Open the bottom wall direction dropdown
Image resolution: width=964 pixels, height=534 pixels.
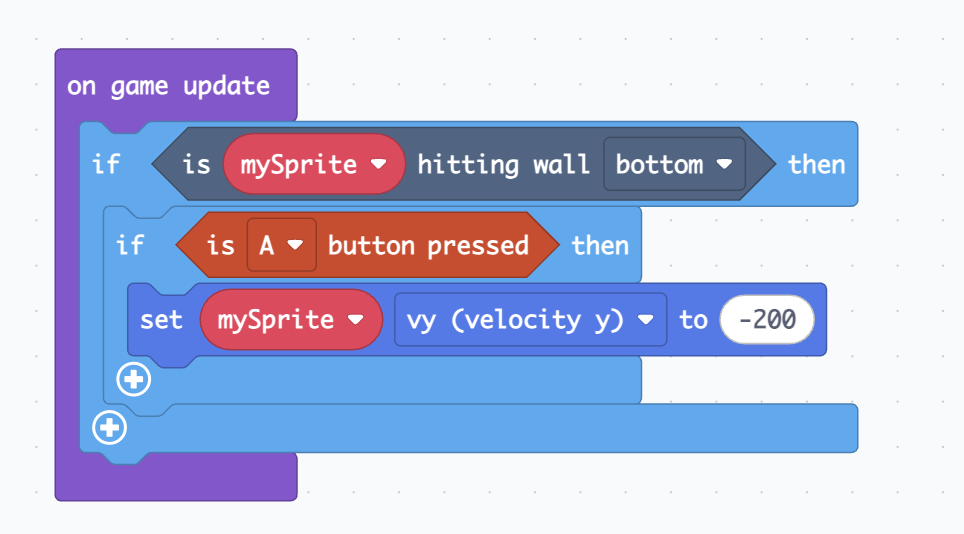[x=674, y=164]
